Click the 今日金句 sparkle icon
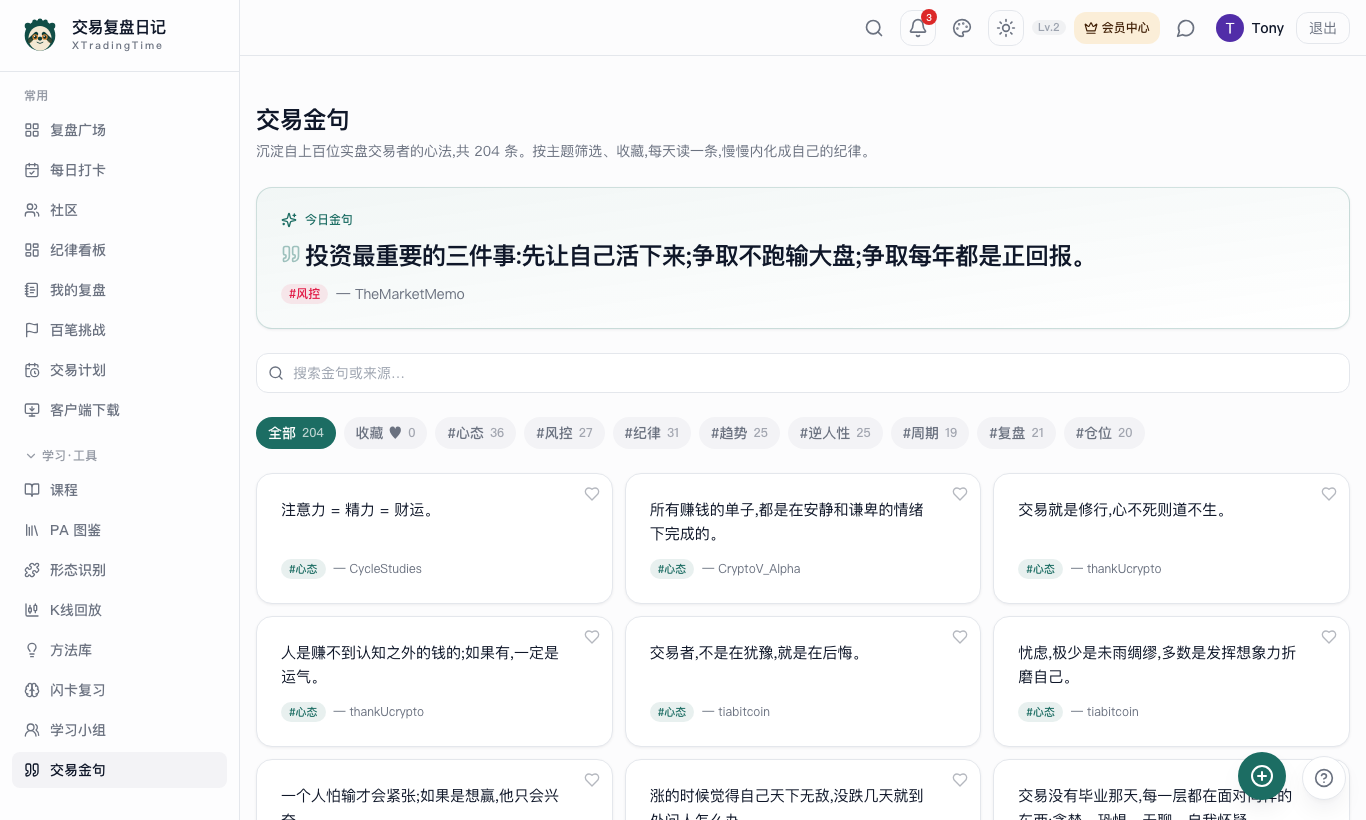 coord(289,220)
